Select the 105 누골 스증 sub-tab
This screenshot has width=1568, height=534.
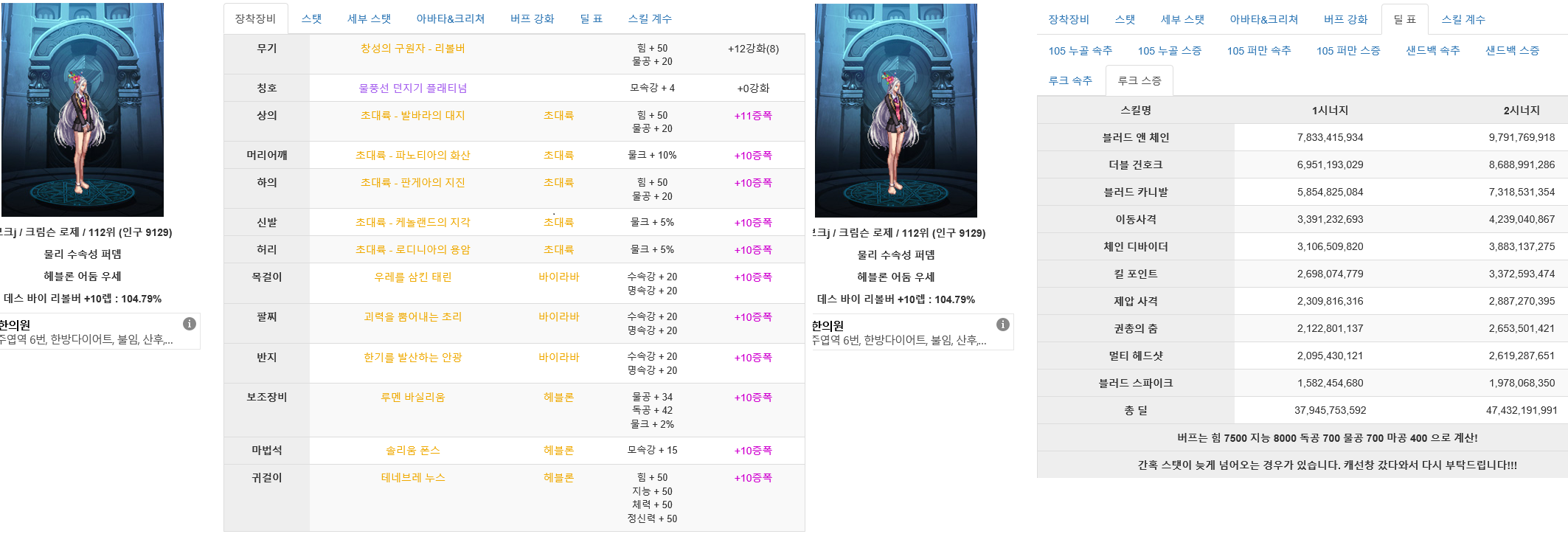point(1170,50)
